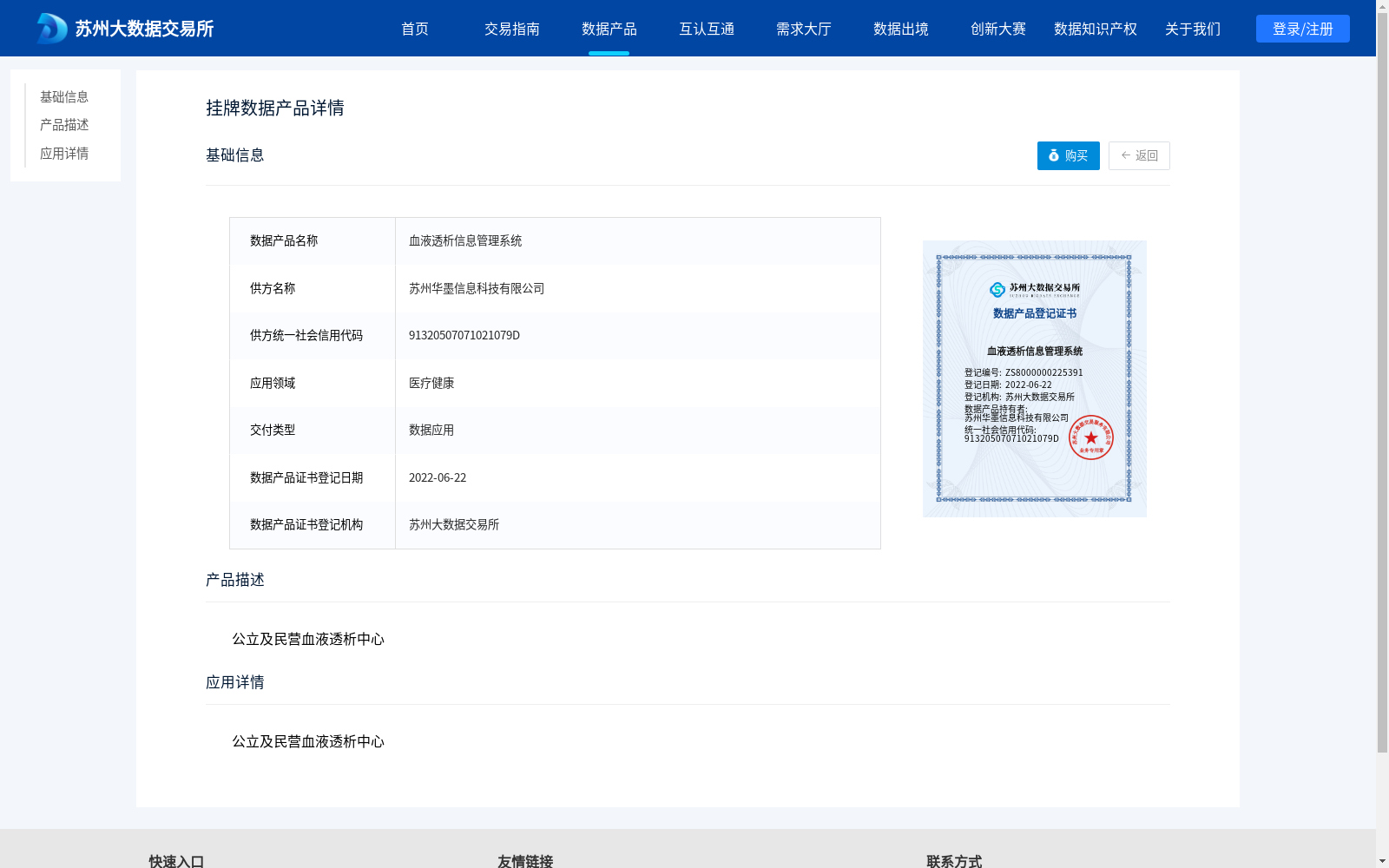Click the 挂牌数据产品详情 page heading

tap(275, 108)
